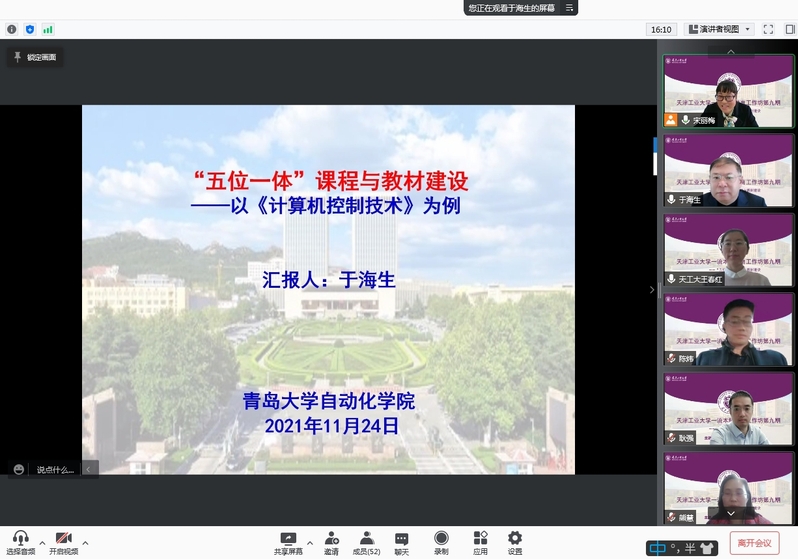Click the 锁定画面 pin button
Image resolution: width=798 pixels, height=560 pixels.
[36, 58]
